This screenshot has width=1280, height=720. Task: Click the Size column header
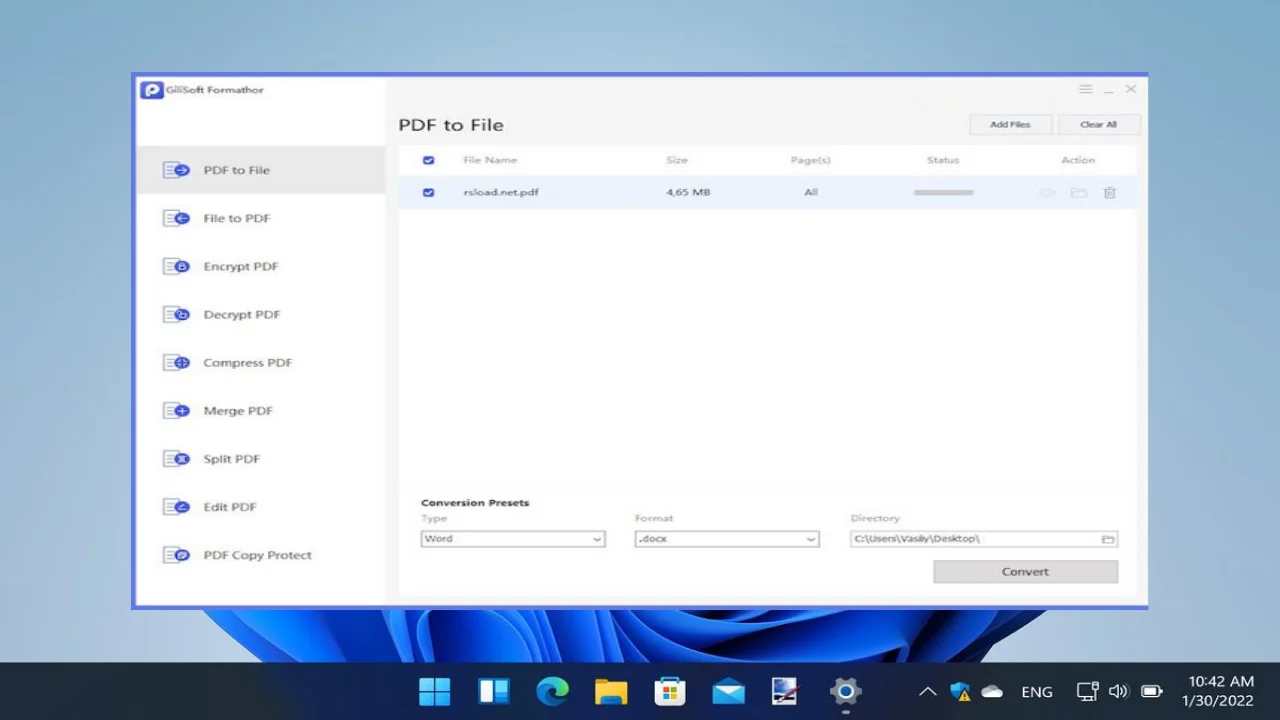pyautogui.click(x=677, y=160)
